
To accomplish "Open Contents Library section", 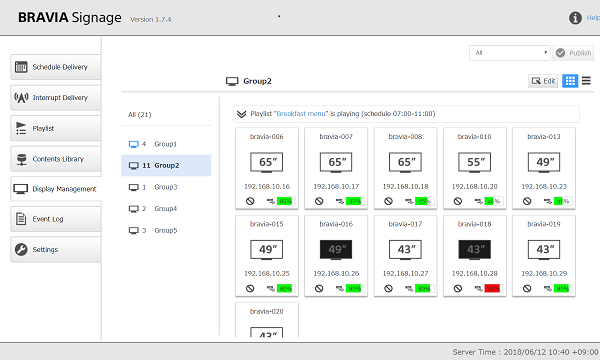I will (56, 159).
